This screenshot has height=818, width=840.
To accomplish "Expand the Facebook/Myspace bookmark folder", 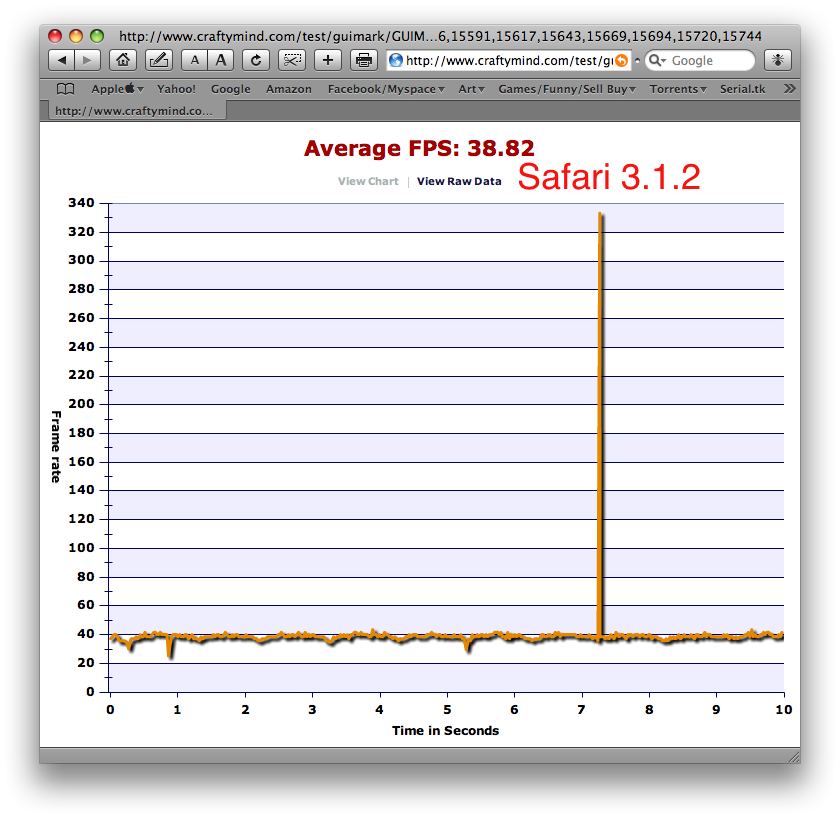I will [x=386, y=89].
